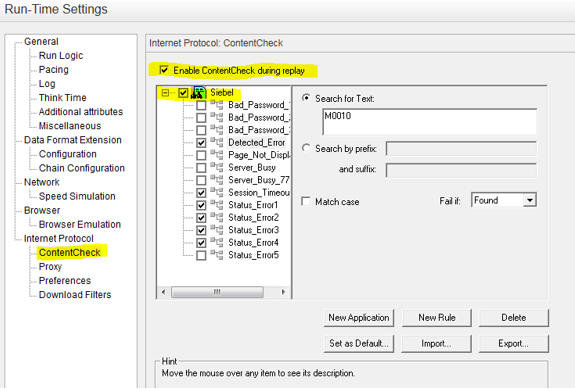
Task: Open Speed Simulation settings
Action: (x=77, y=196)
